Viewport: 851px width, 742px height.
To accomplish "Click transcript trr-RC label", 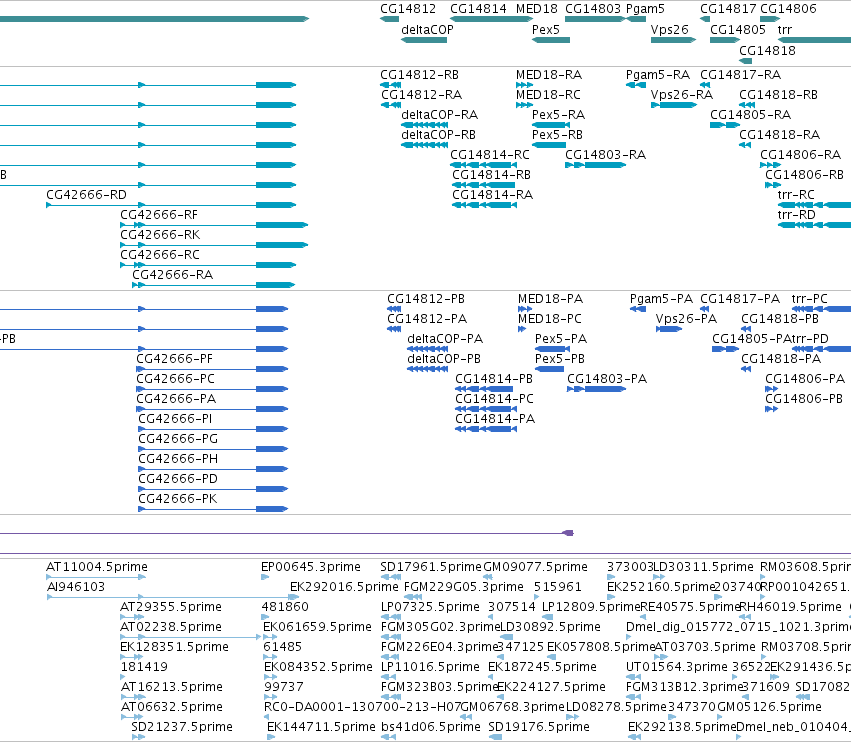I will [x=796, y=195].
